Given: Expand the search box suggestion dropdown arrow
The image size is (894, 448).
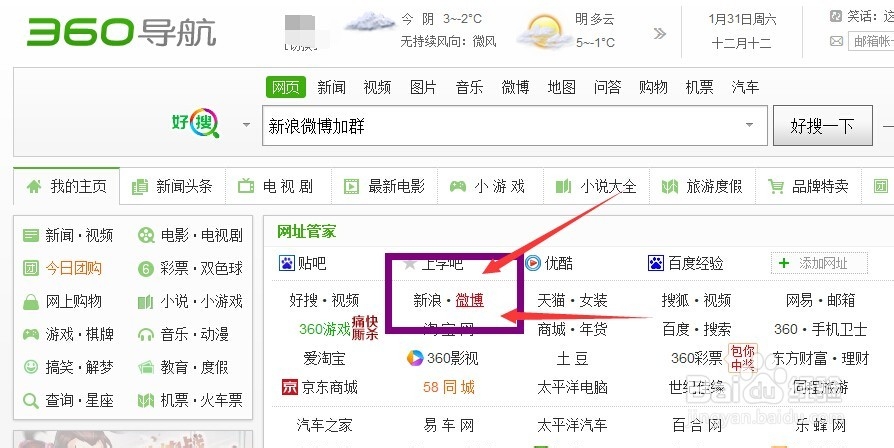Looking at the screenshot, I should pos(749,125).
